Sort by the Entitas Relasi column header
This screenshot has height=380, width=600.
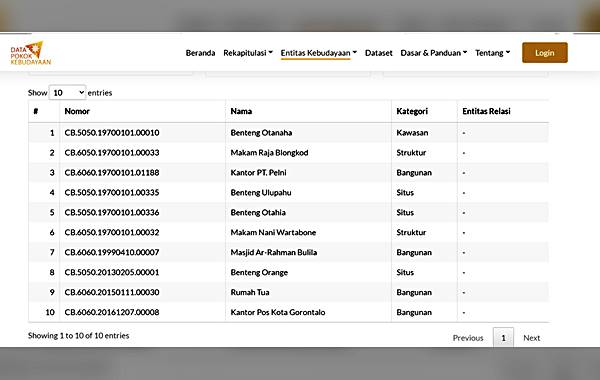click(x=503, y=111)
